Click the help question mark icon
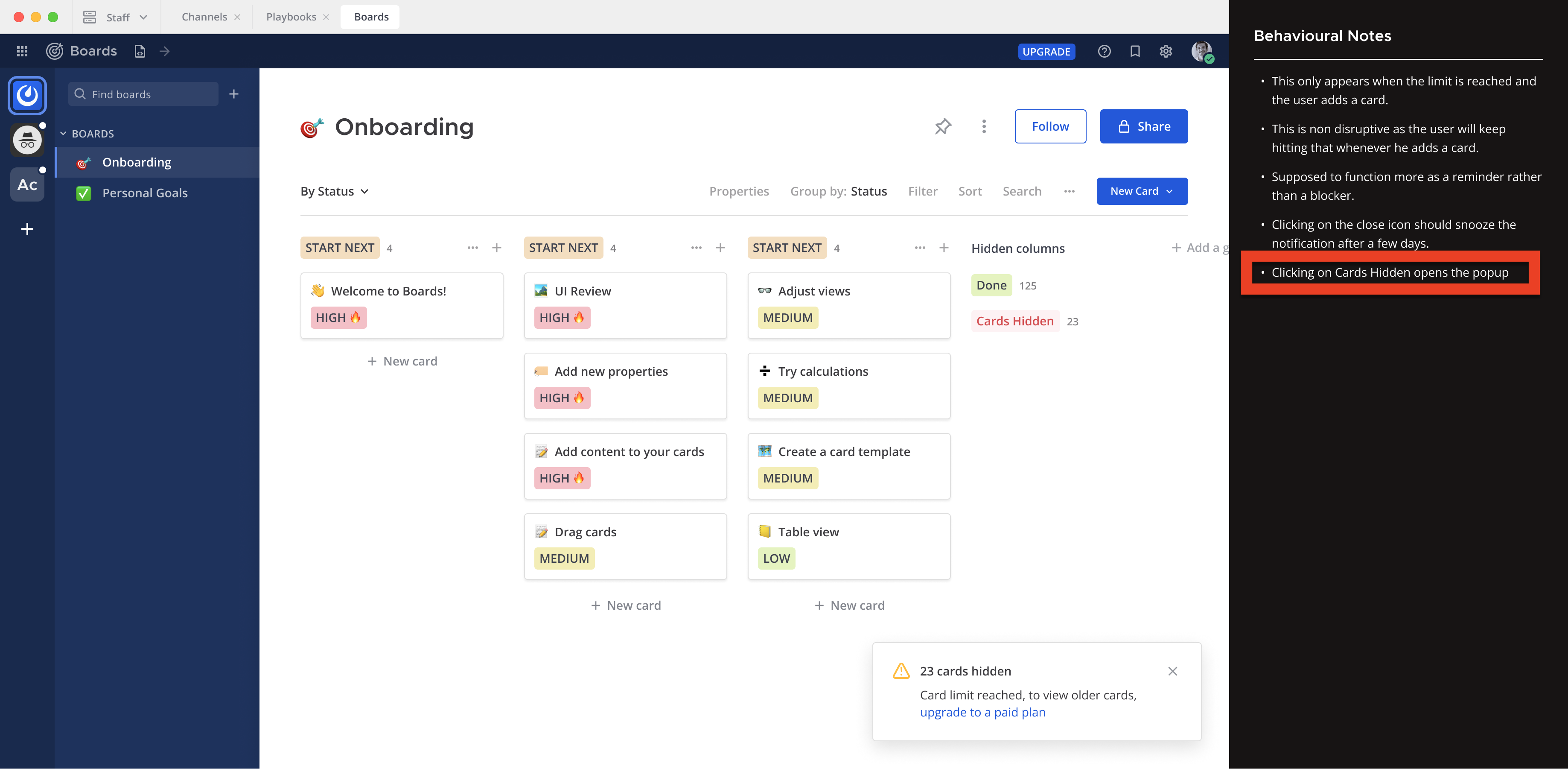 [1104, 51]
